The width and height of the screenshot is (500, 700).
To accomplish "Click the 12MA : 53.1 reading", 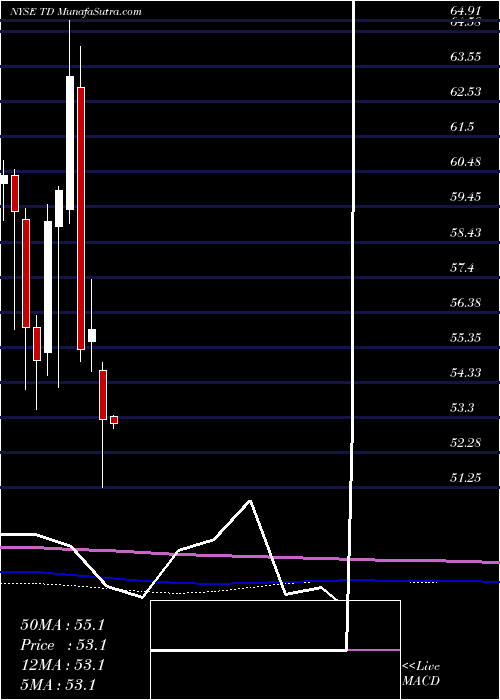I will pos(62,665).
